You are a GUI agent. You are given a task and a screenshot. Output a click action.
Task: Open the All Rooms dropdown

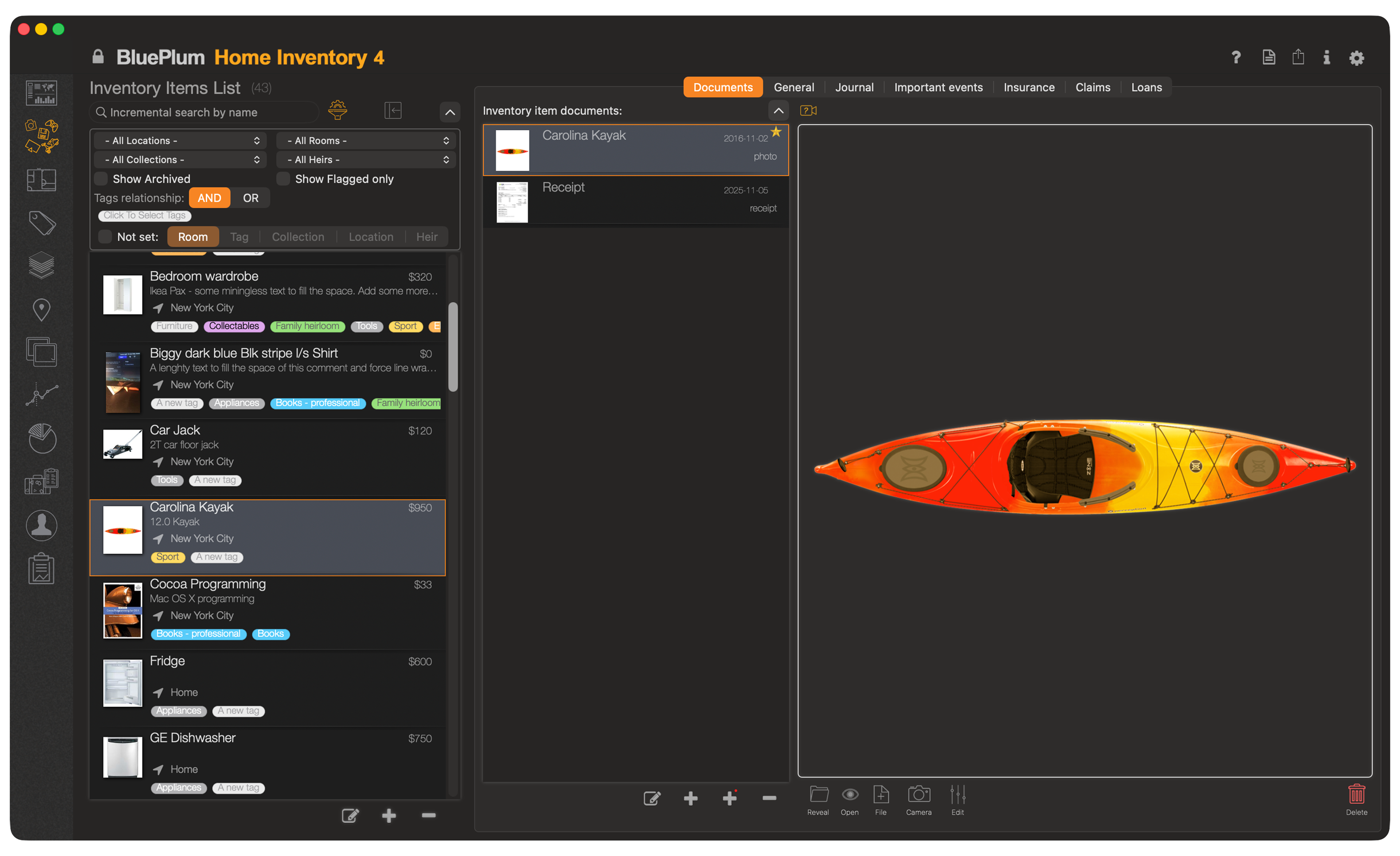[x=366, y=140]
